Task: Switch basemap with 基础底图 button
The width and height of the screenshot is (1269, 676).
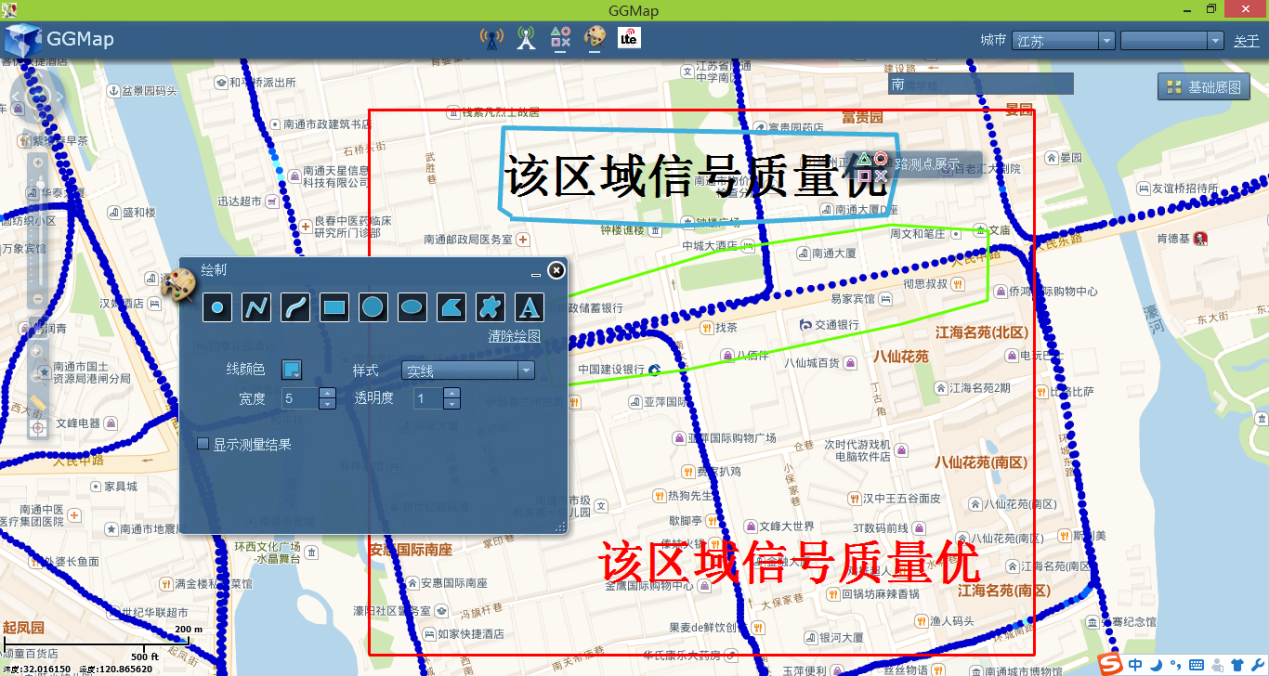Action: (1204, 87)
